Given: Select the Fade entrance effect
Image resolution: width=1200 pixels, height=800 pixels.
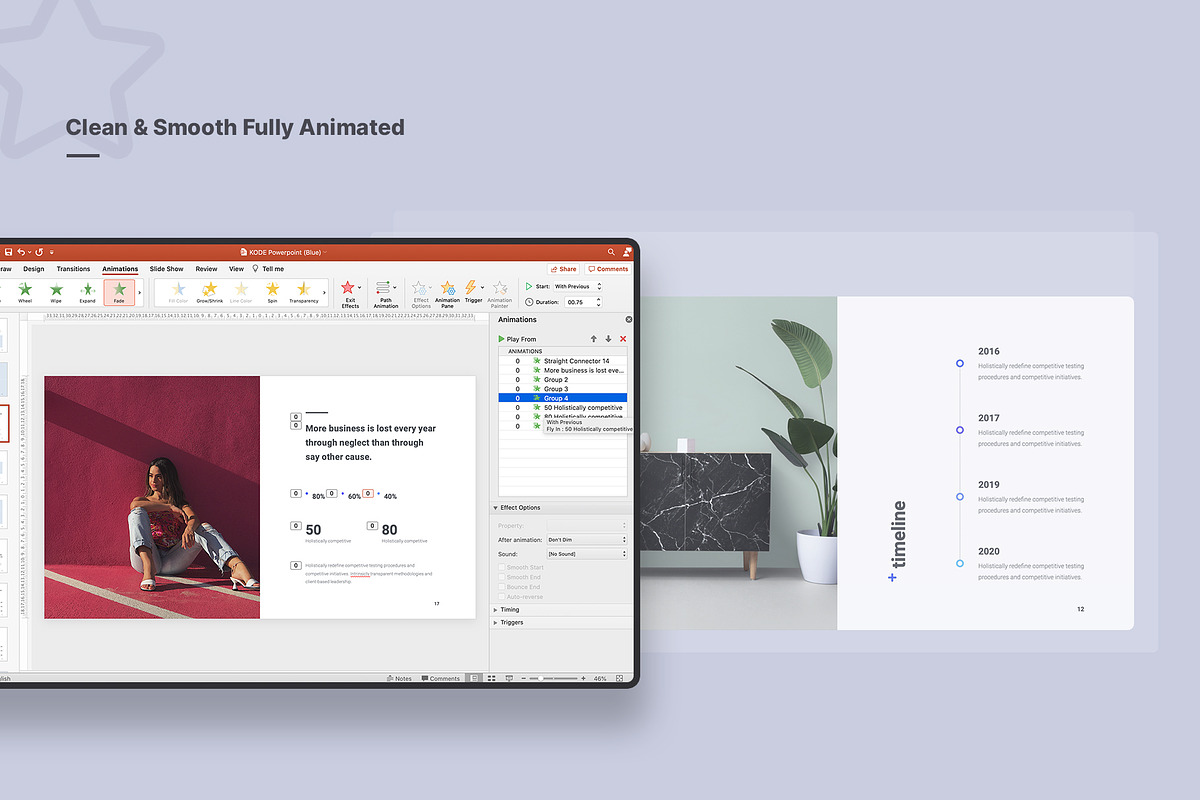Looking at the screenshot, I should [x=119, y=292].
